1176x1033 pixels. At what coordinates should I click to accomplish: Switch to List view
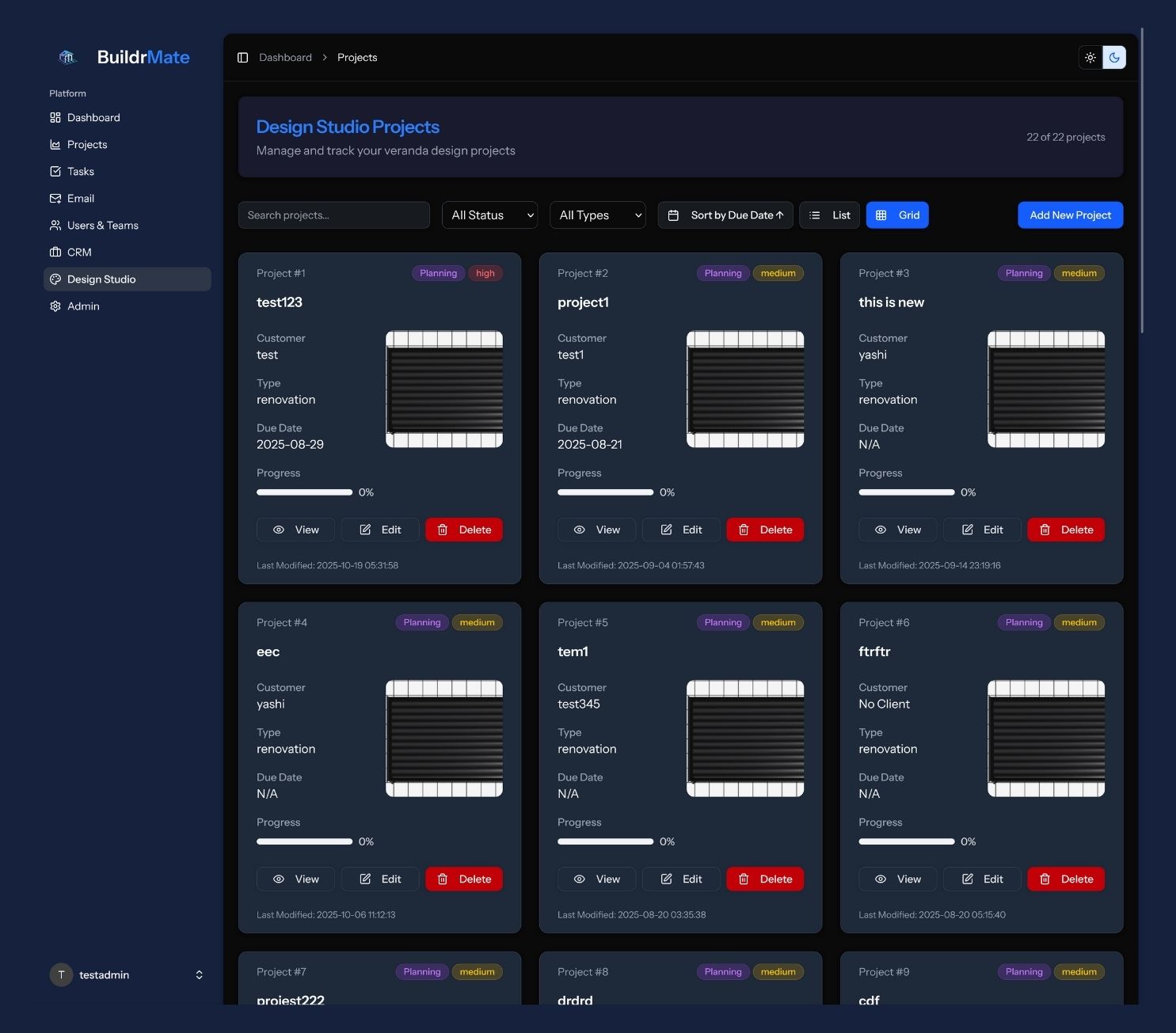coord(829,215)
